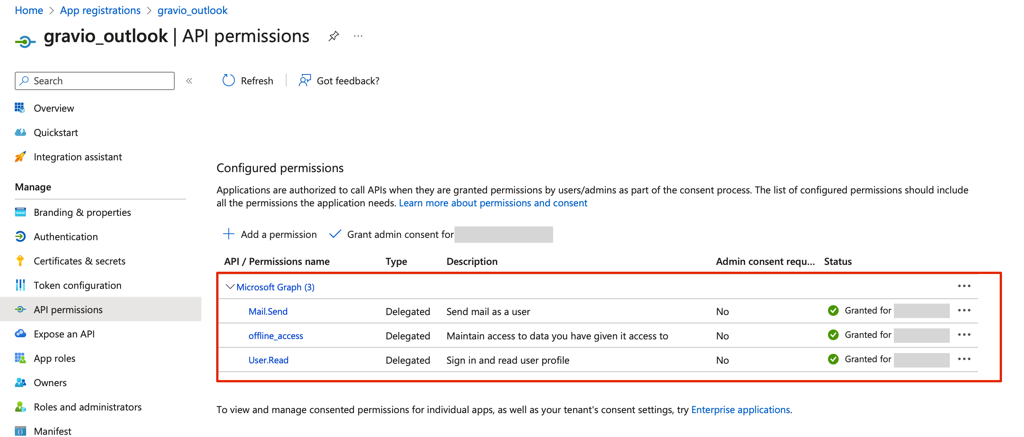Click the Token configuration bars icon

pyautogui.click(x=20, y=285)
